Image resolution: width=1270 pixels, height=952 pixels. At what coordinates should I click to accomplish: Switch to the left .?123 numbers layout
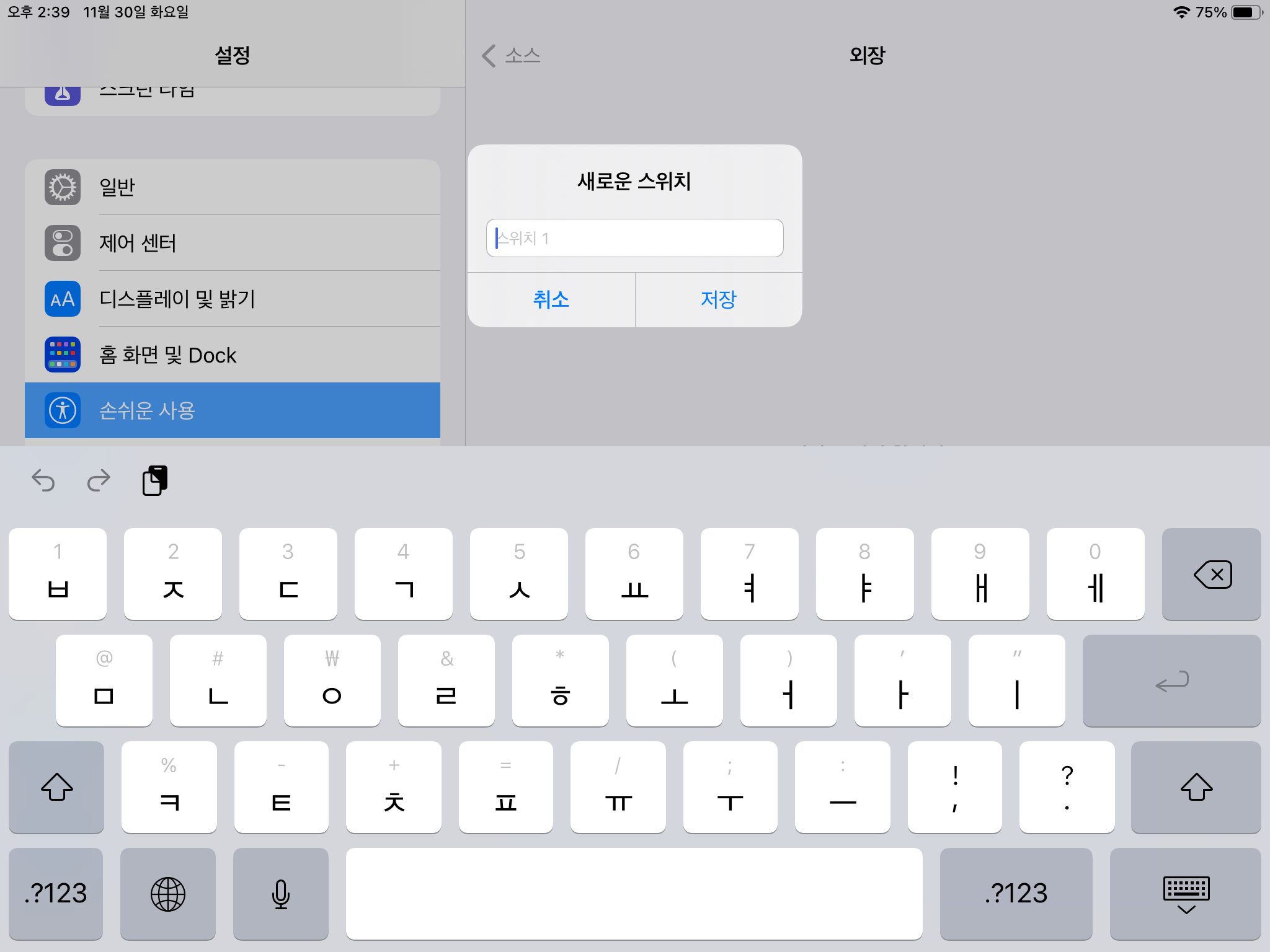(x=56, y=894)
